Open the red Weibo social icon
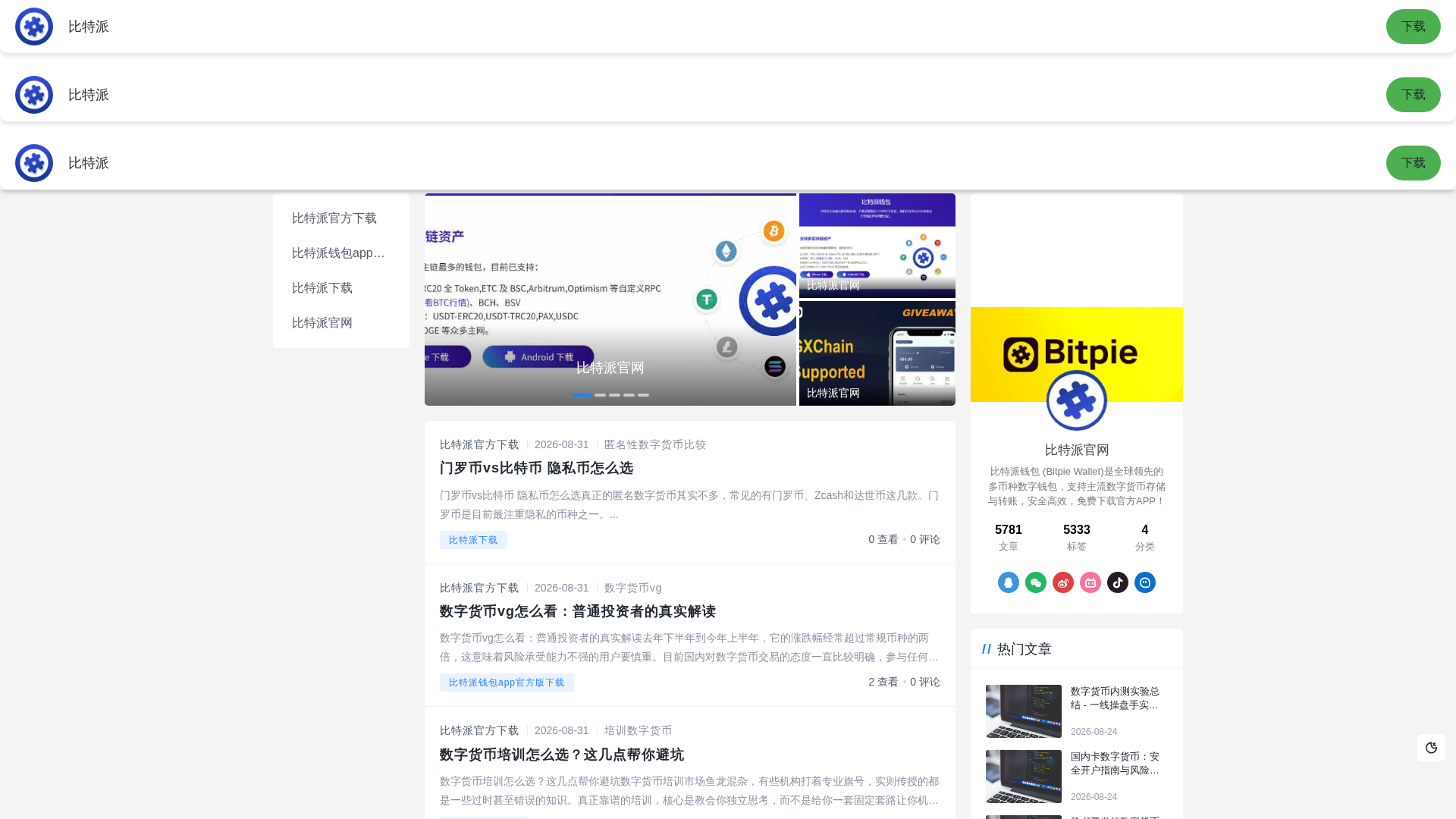 click(x=1063, y=582)
